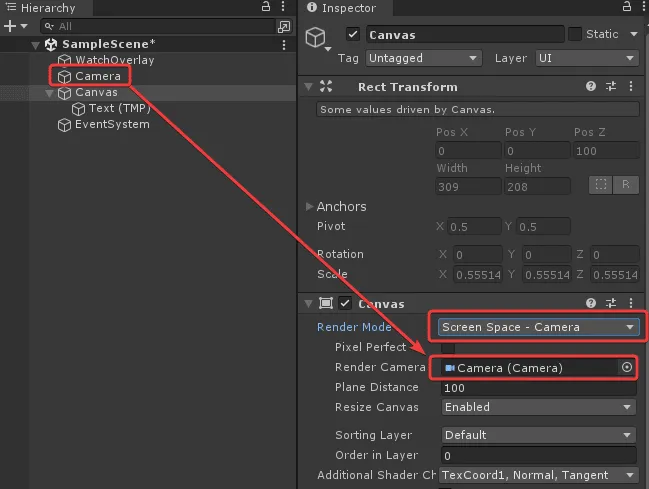Click the Canvas component icon
The height and width of the screenshot is (489, 649).
[x=326, y=303]
